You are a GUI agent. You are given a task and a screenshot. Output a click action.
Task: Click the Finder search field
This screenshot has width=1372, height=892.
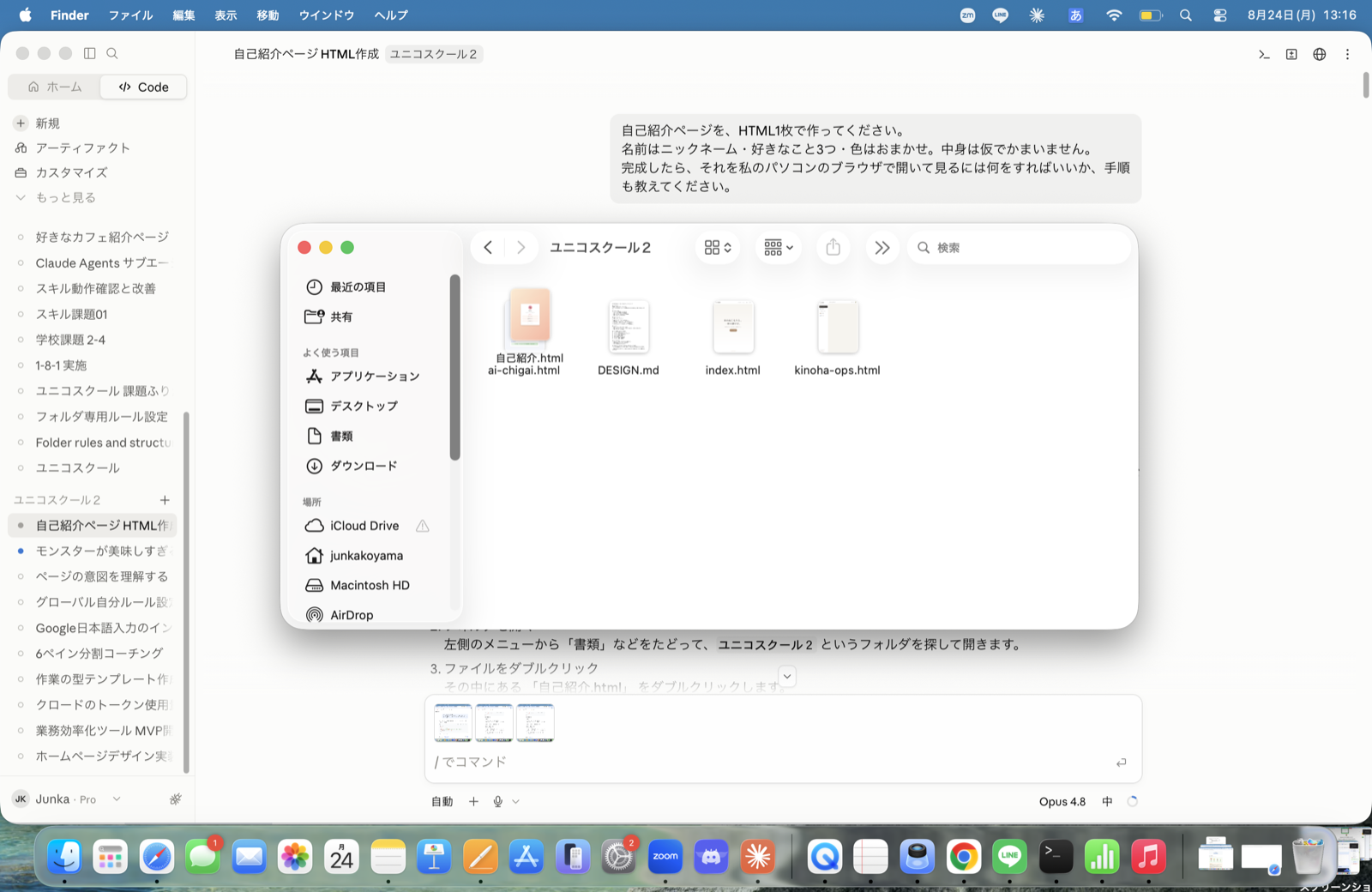tap(1019, 247)
